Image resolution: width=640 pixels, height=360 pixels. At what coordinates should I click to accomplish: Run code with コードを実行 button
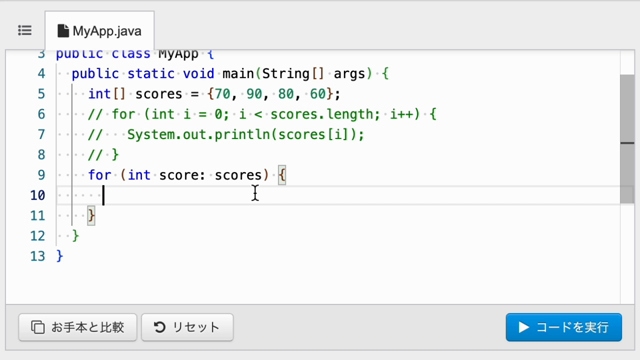[x=564, y=327]
